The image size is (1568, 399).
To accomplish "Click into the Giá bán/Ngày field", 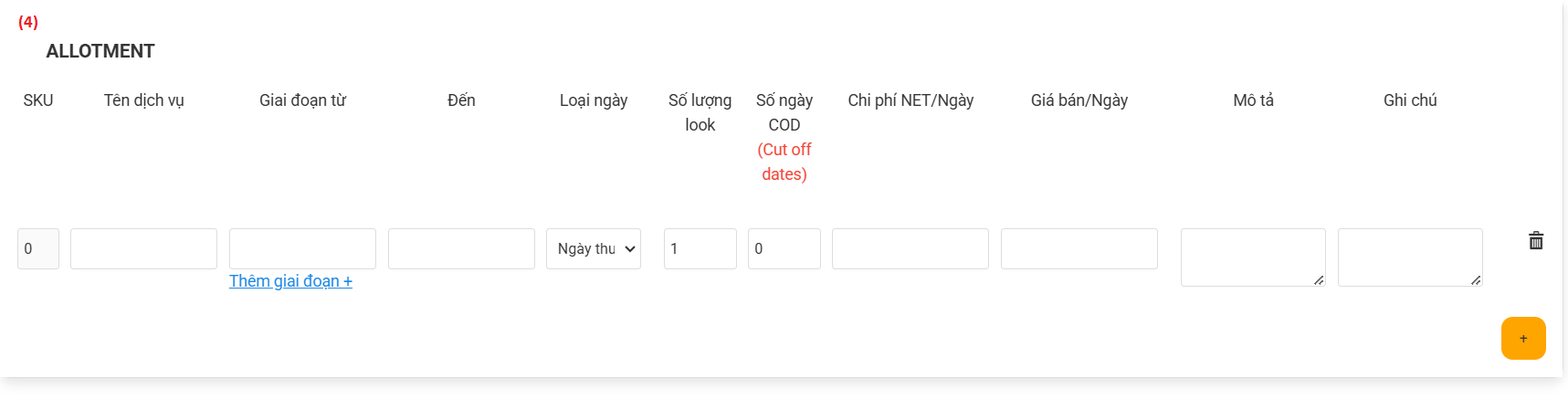I will [1079, 248].
